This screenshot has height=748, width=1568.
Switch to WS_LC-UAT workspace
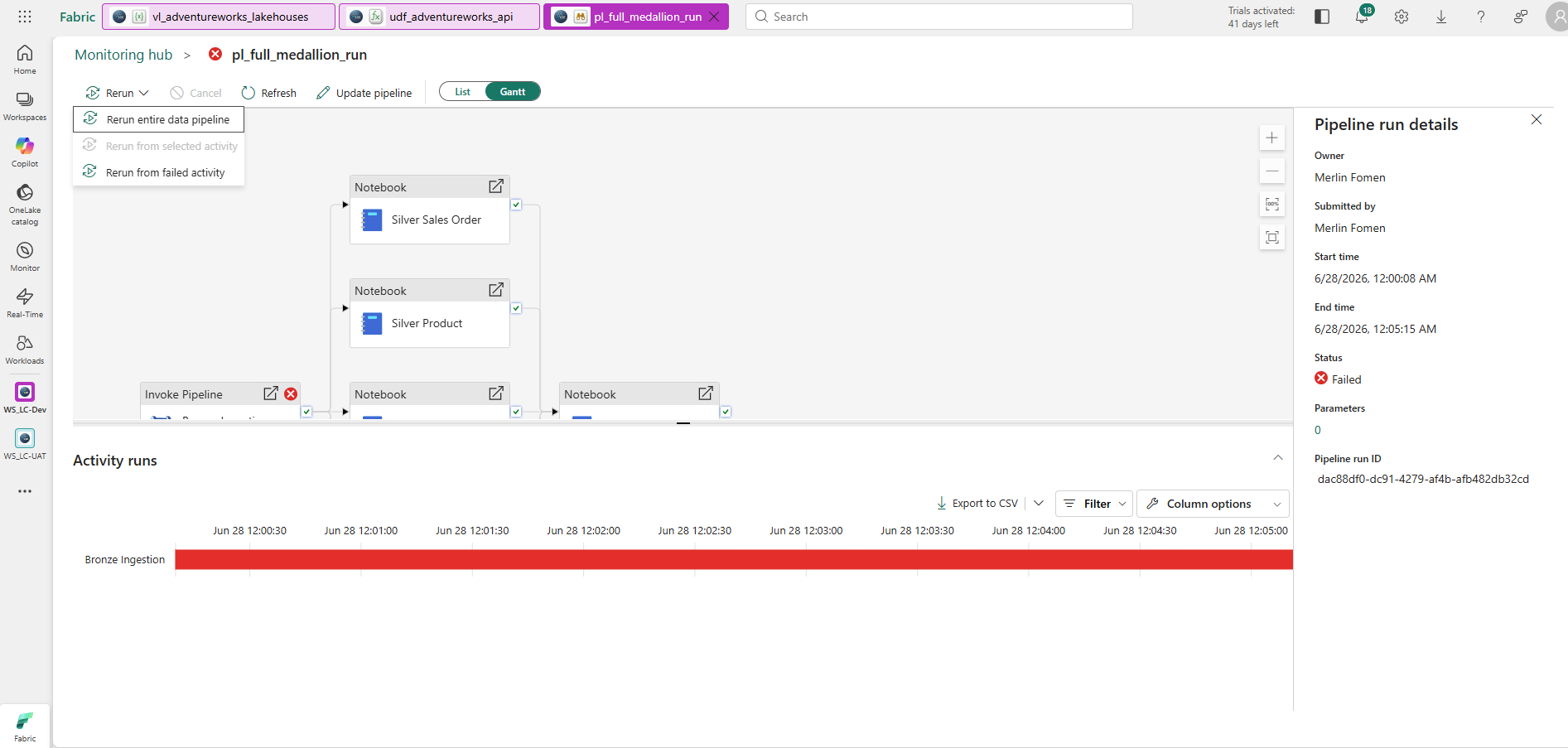pos(25,444)
